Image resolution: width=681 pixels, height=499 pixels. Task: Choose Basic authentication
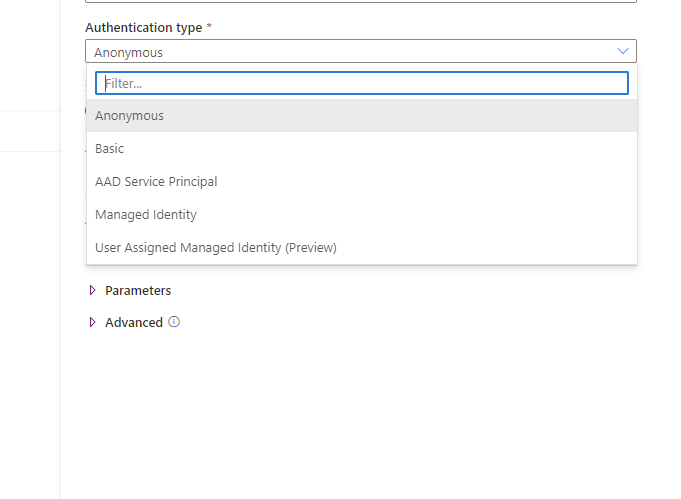click(362, 149)
